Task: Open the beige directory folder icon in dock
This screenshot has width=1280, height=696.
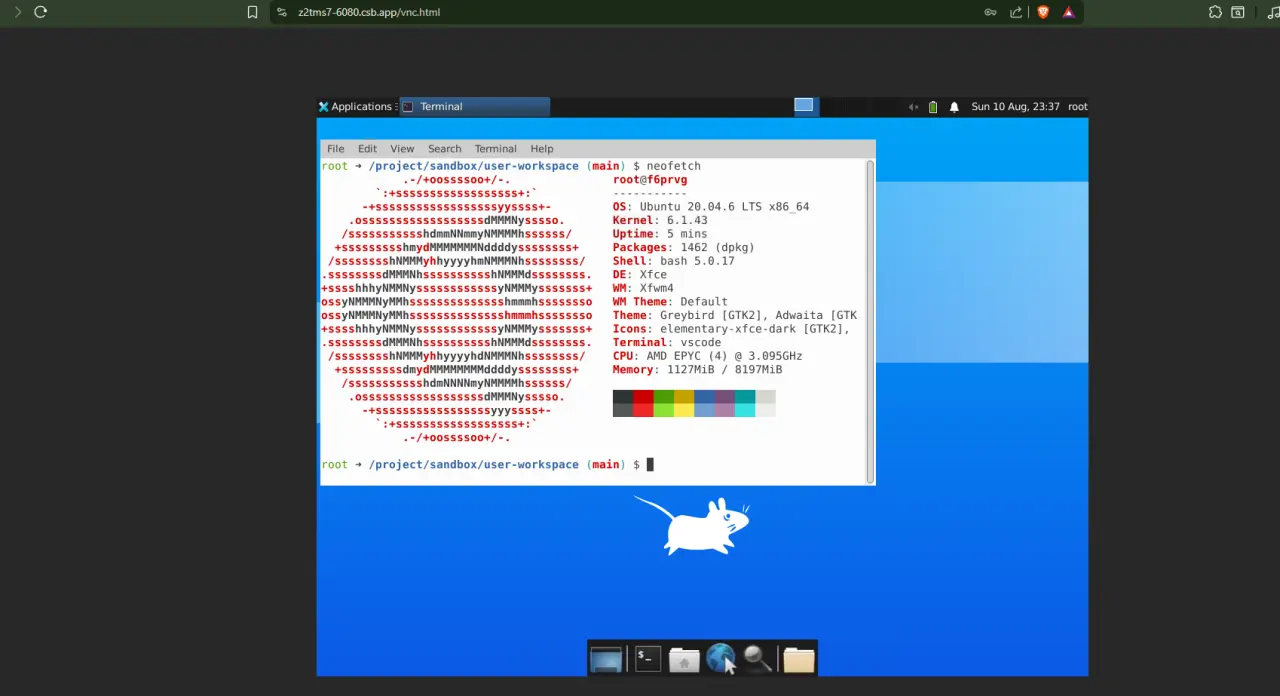Action: pos(798,659)
